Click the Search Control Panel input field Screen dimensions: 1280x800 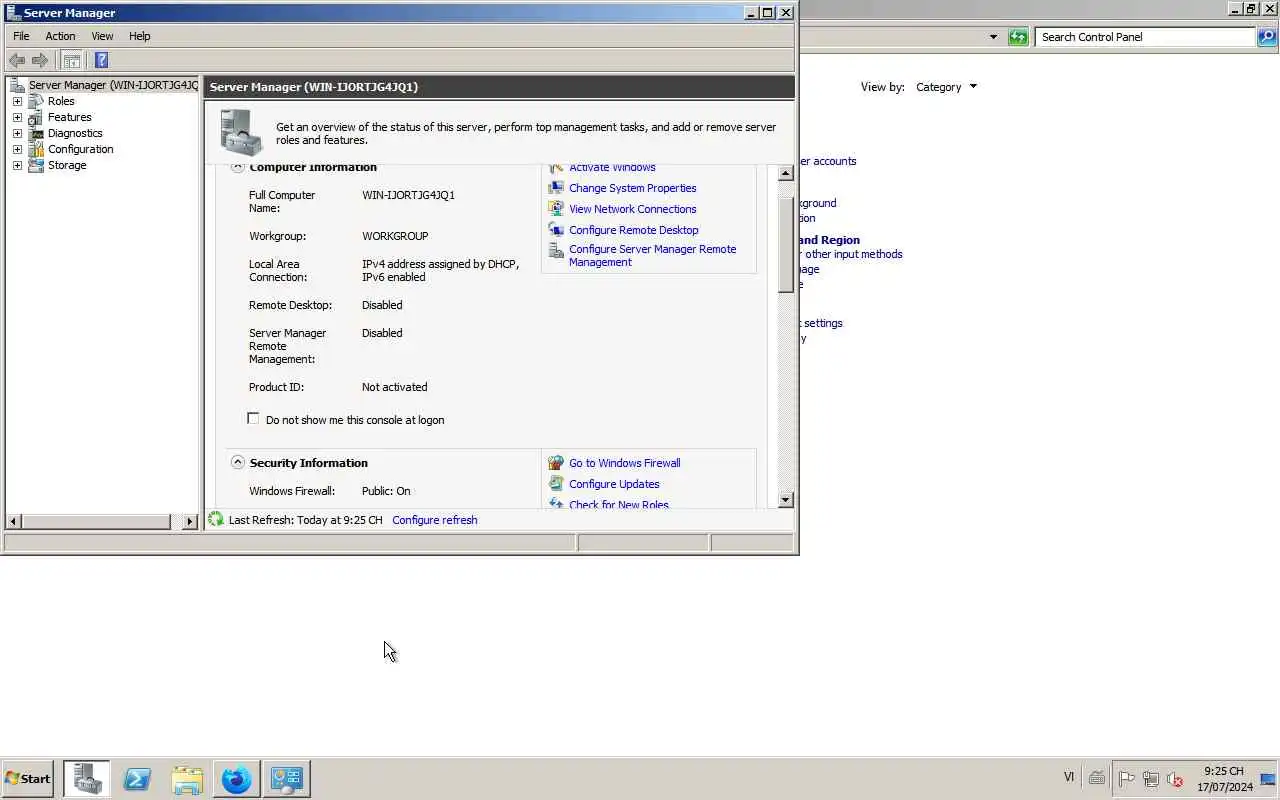pyautogui.click(x=1145, y=37)
